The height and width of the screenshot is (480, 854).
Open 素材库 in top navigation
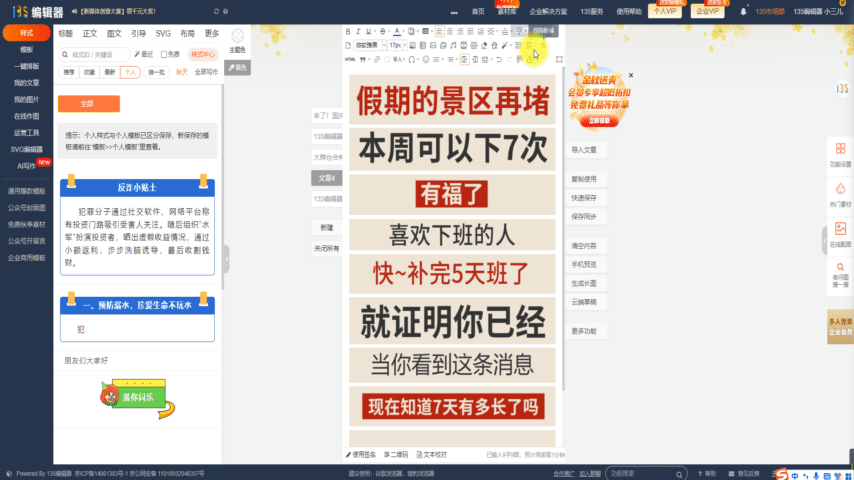pos(507,11)
